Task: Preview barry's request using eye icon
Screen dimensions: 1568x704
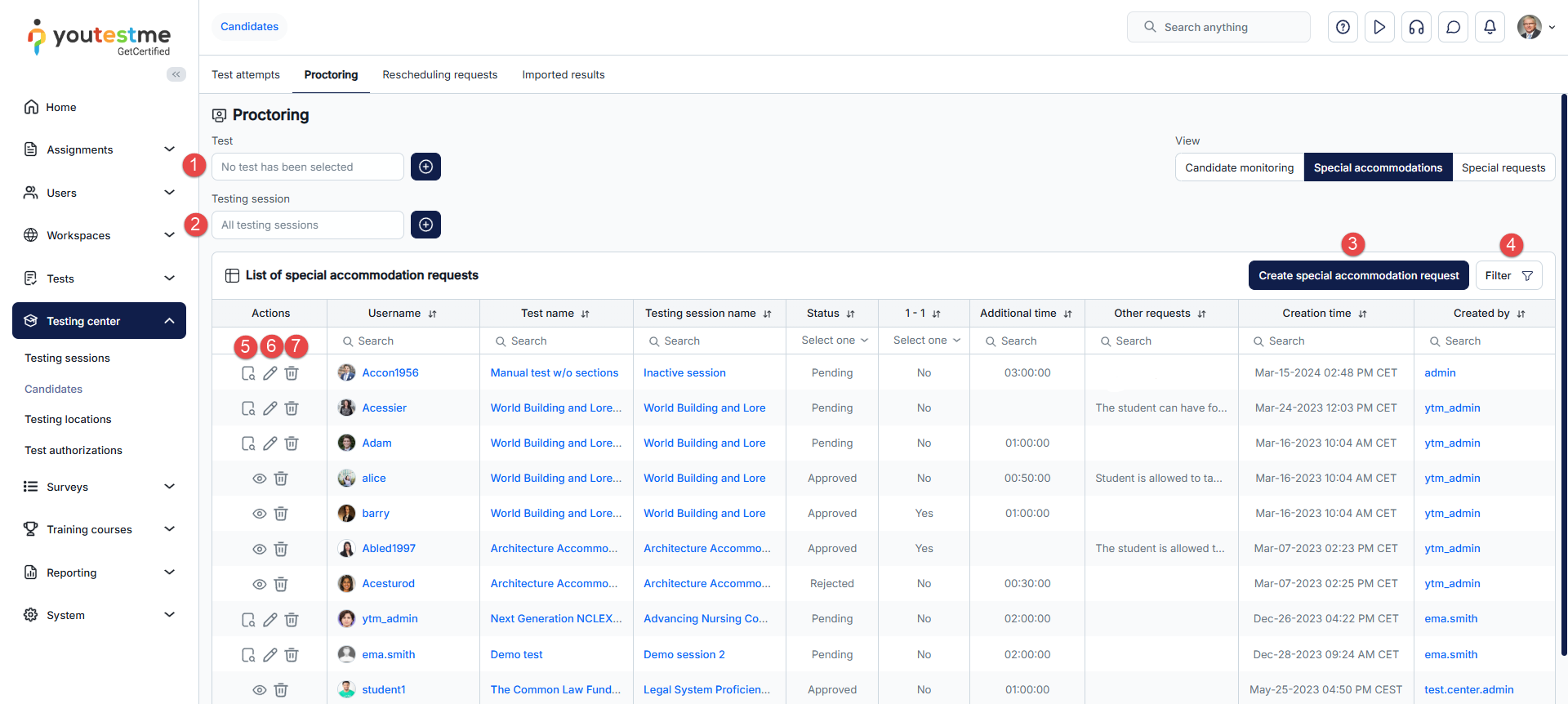Action: point(259,514)
